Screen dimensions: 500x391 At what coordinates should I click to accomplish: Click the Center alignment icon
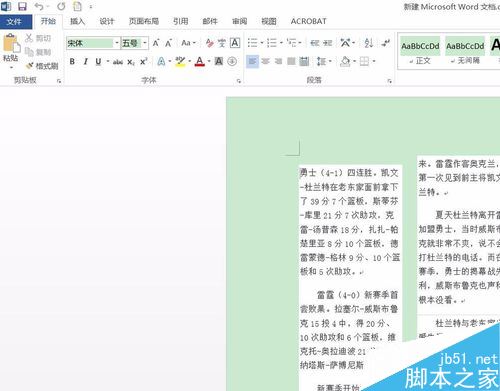266,62
